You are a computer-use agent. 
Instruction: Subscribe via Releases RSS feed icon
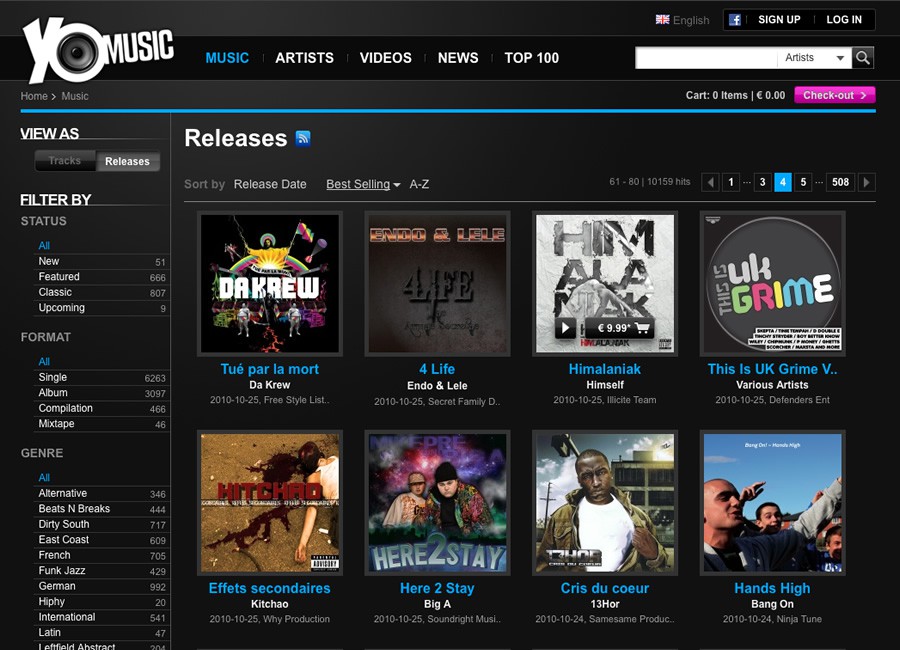303,138
